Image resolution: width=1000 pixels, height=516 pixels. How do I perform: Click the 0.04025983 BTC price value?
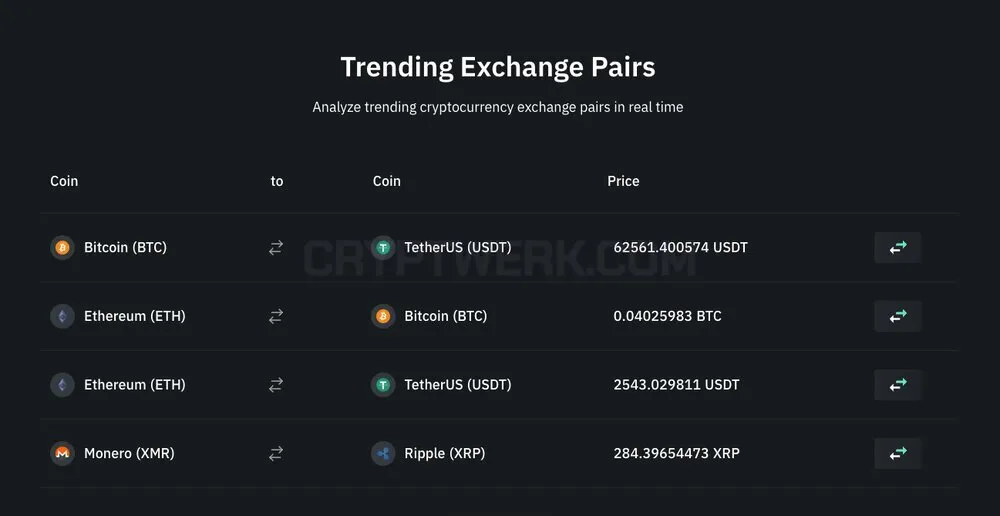667,316
